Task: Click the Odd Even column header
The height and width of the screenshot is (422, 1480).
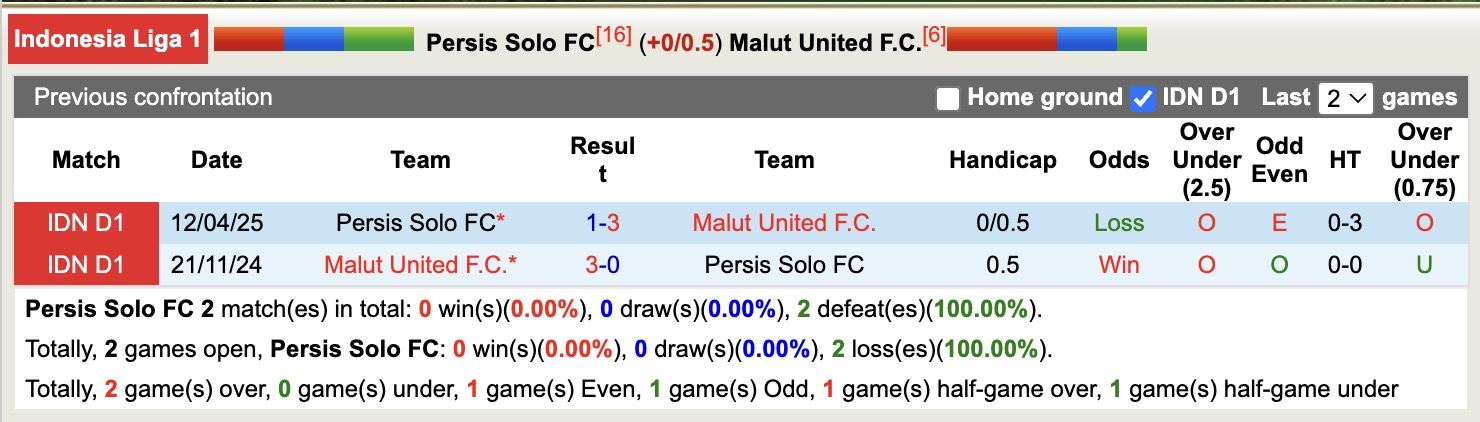Action: click(x=1279, y=160)
